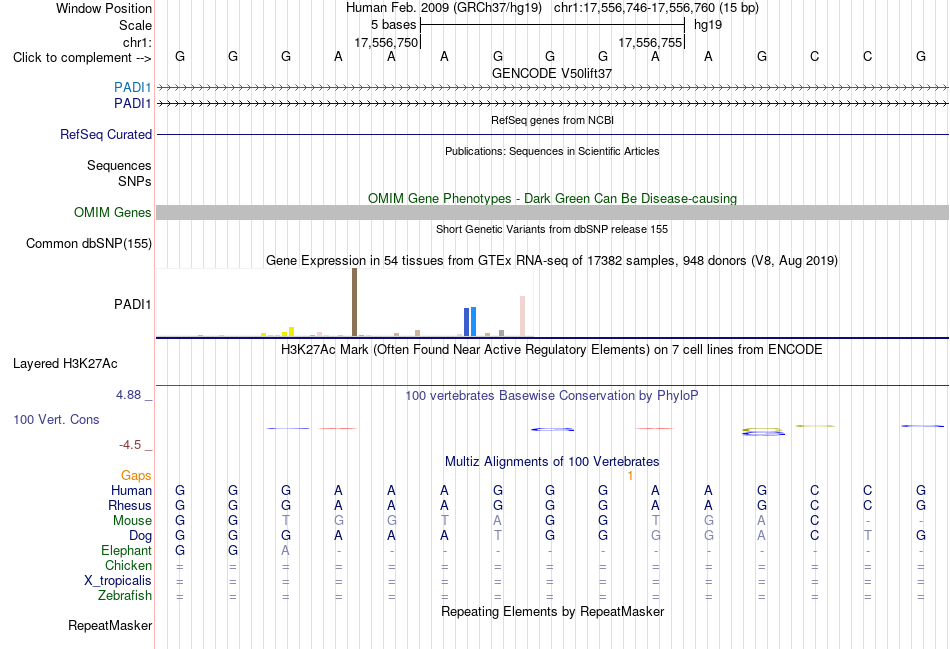950x649 pixels.
Task: Click the 'chr1:17,556,746-17,556,760 (15 bp)' position text
Action: [656, 8]
